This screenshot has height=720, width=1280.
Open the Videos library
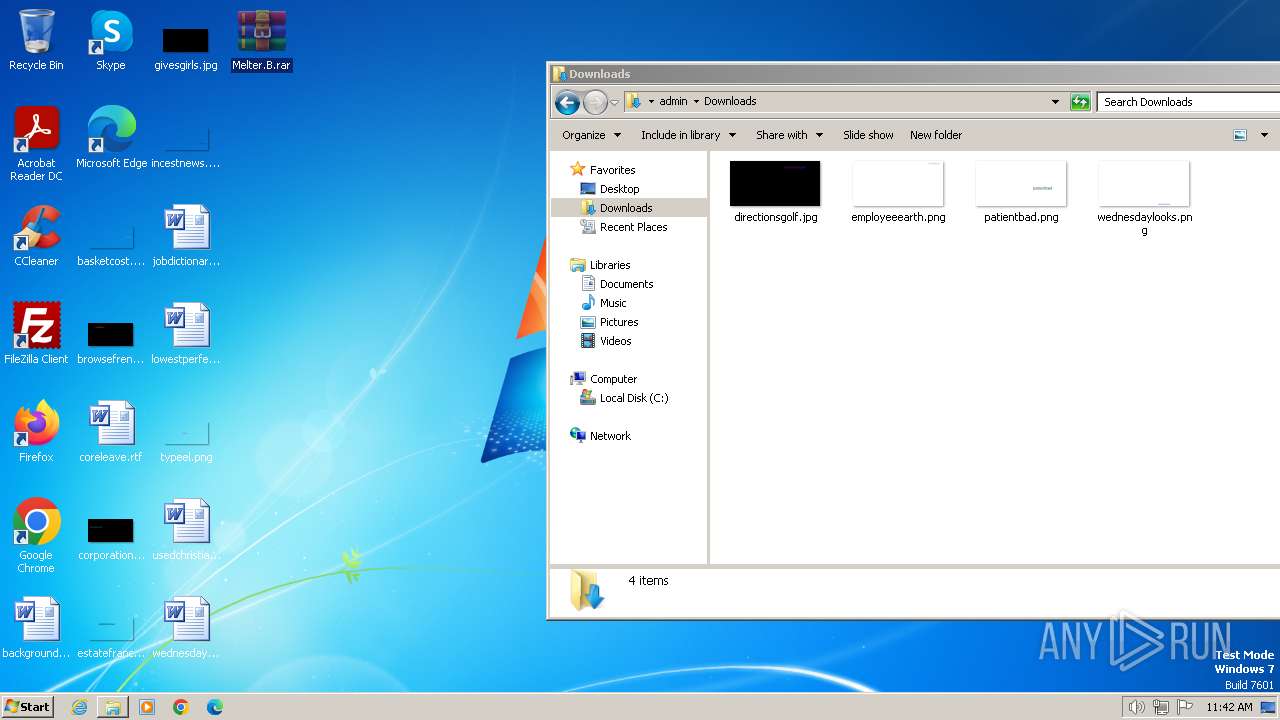615,341
